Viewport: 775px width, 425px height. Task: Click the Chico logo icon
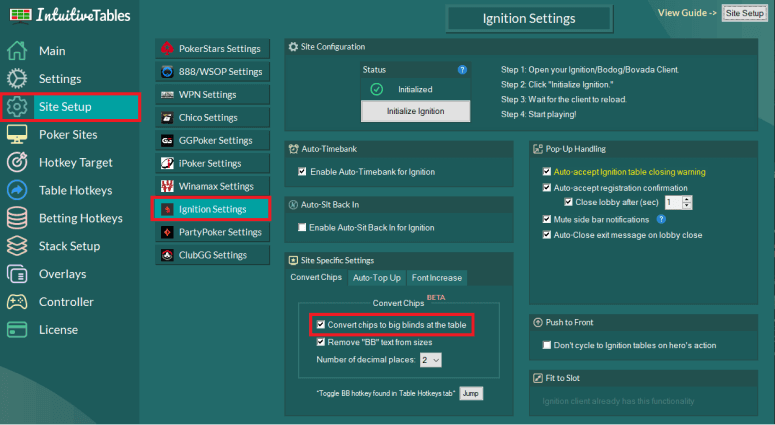coord(167,118)
